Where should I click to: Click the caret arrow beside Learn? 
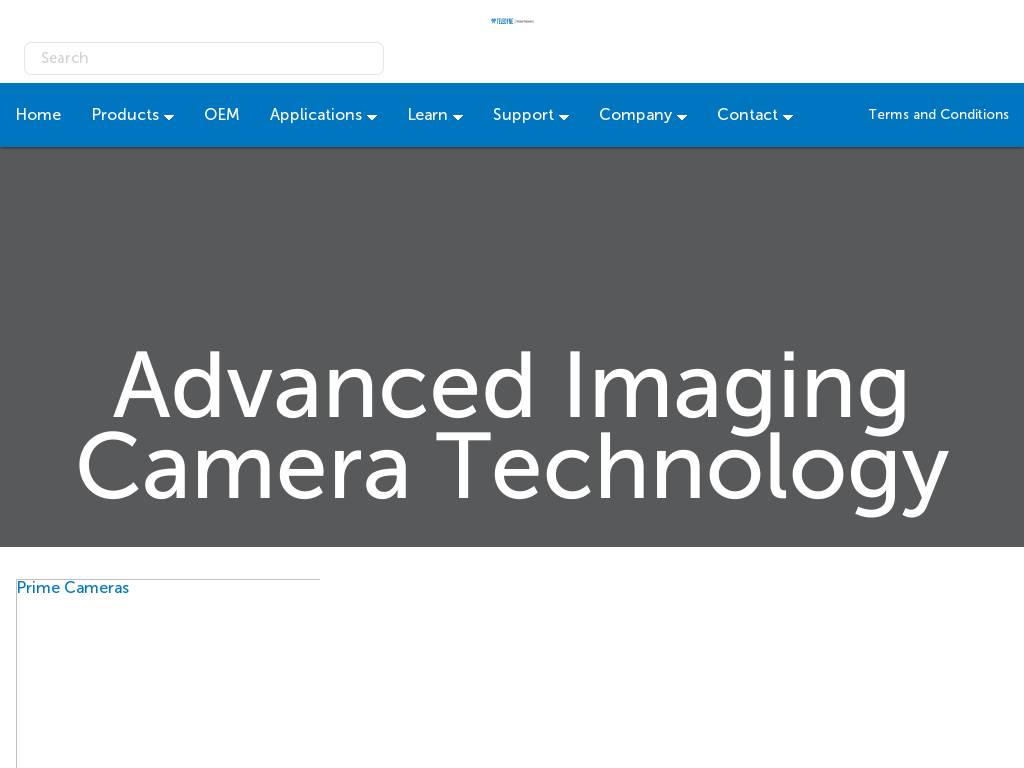tap(458, 117)
